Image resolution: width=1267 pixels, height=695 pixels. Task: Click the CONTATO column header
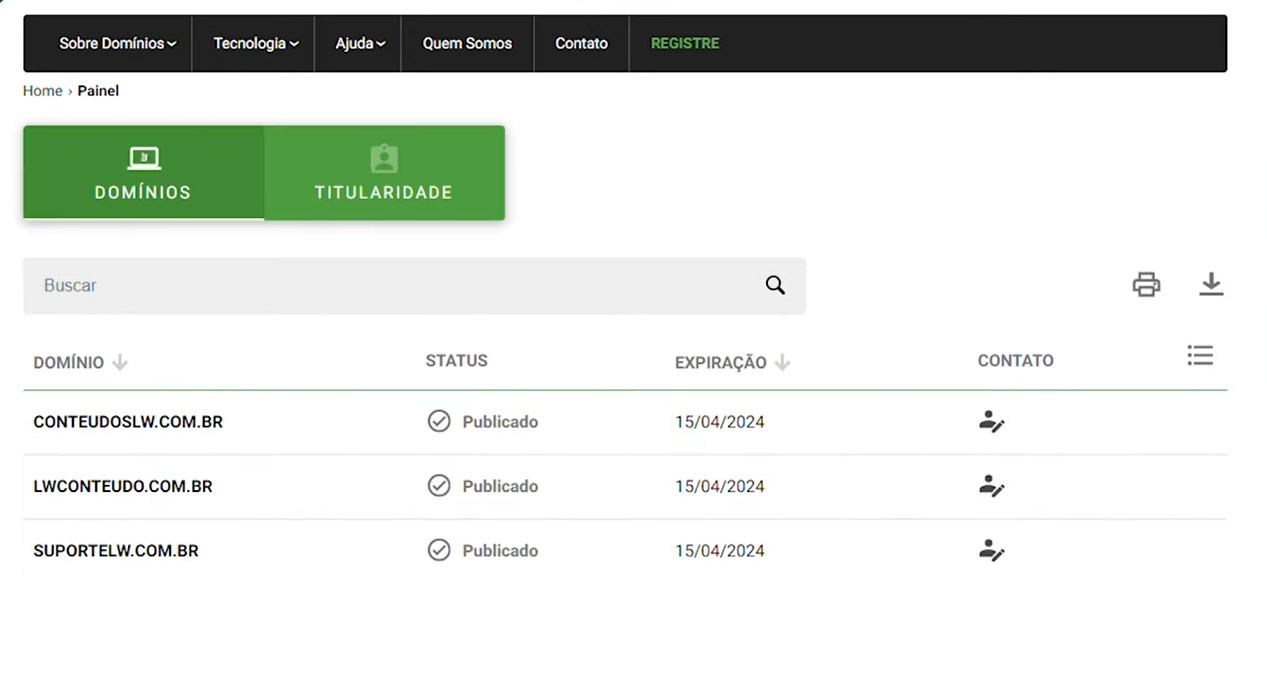click(x=1015, y=361)
